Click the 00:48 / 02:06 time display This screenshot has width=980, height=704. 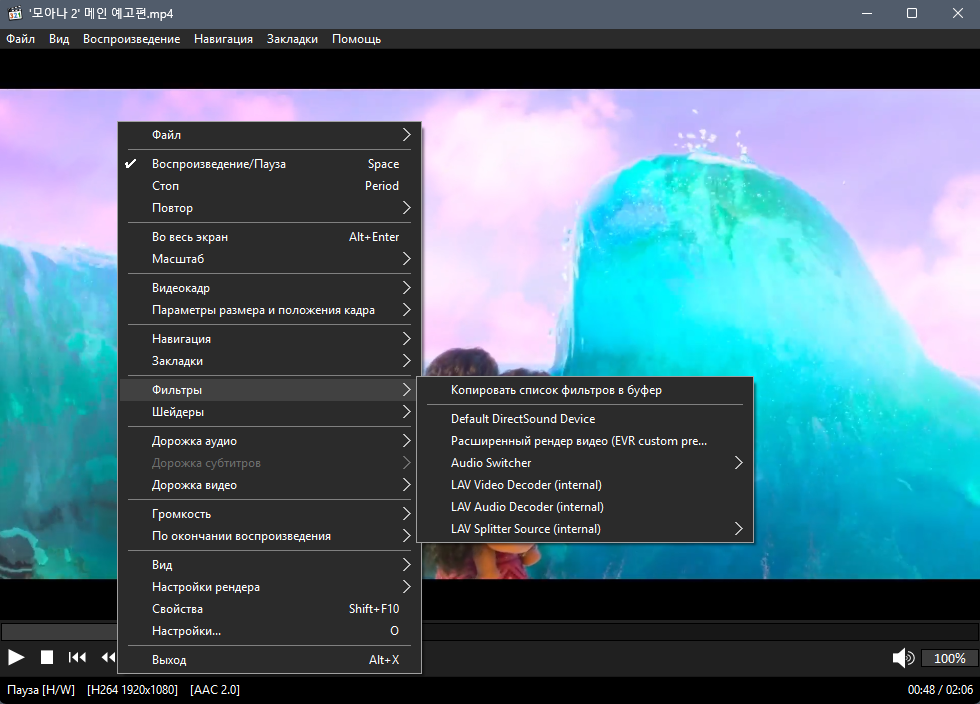click(x=940, y=690)
